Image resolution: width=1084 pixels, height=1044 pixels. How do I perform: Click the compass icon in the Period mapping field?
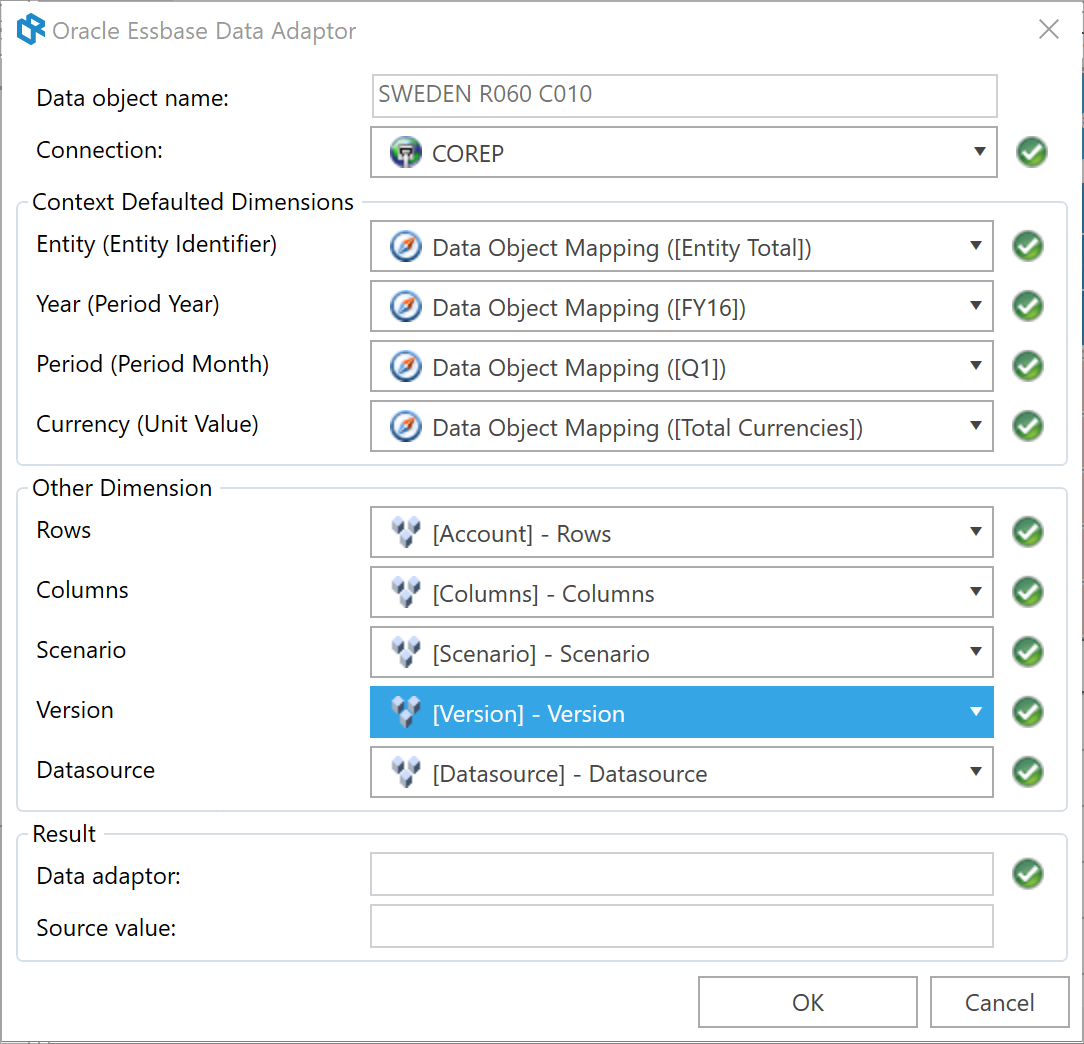[406, 367]
